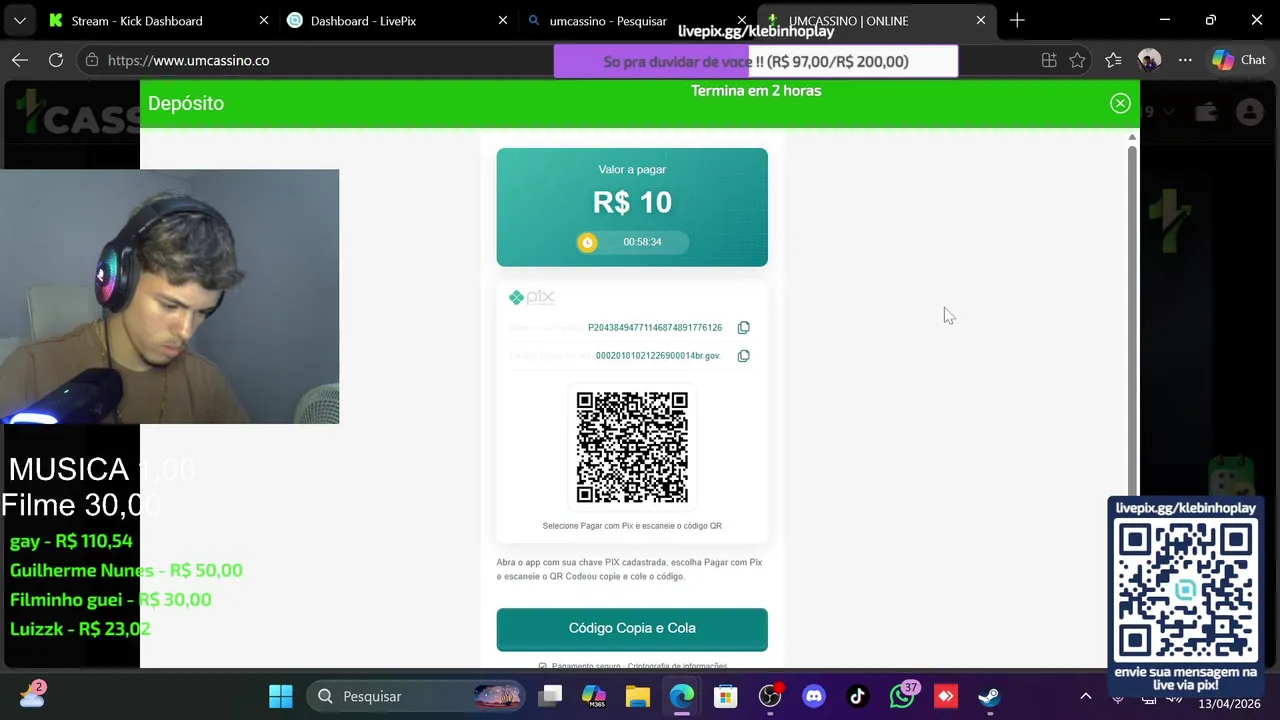Open TikTok from taskbar
The image size is (1280, 720).
point(858,696)
